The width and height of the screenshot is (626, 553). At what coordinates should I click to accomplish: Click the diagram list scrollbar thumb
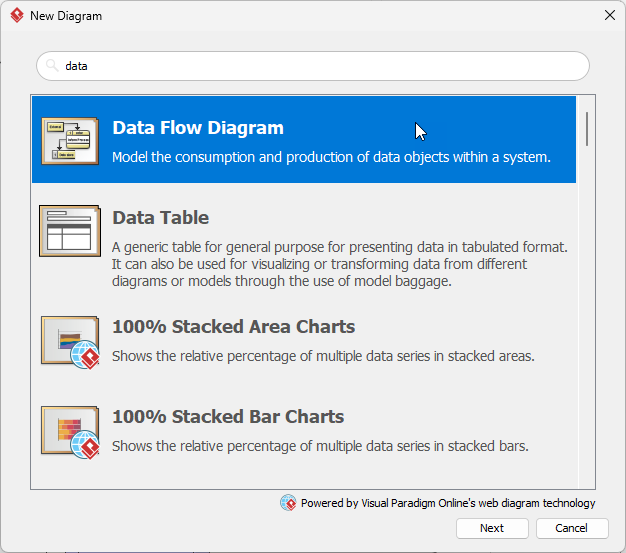click(587, 129)
